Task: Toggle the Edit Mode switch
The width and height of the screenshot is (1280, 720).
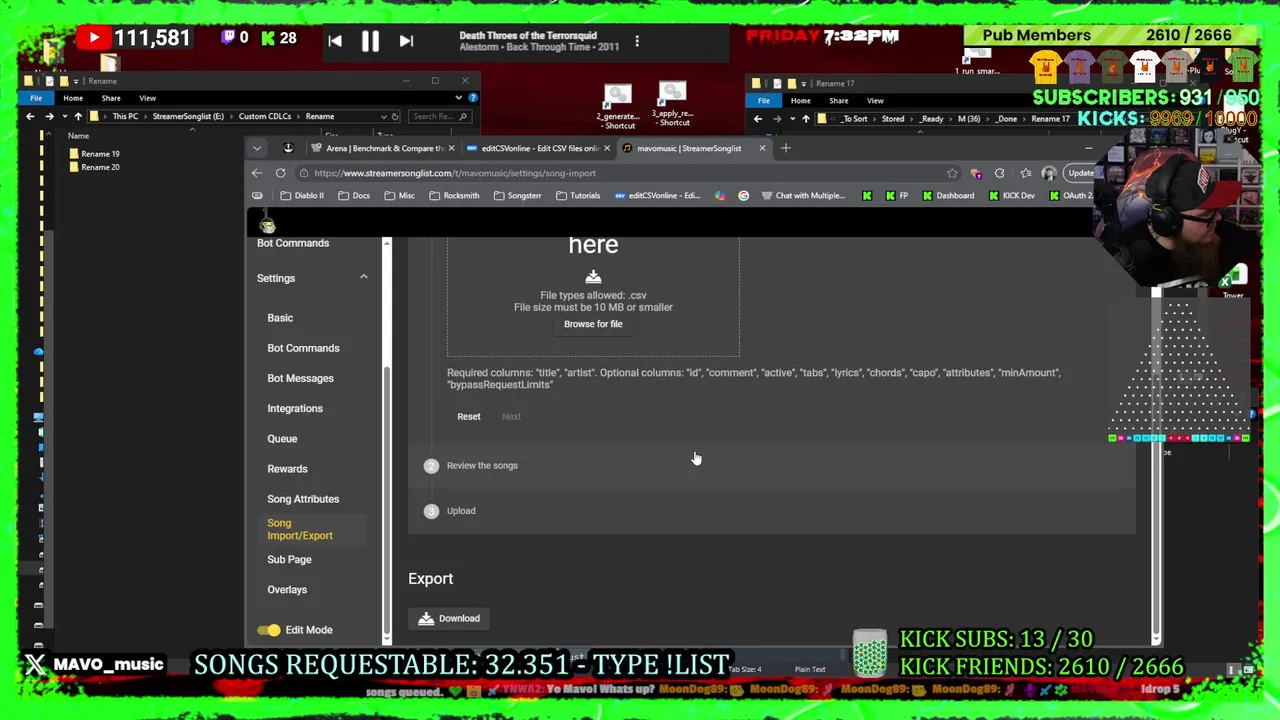Action: (269, 630)
